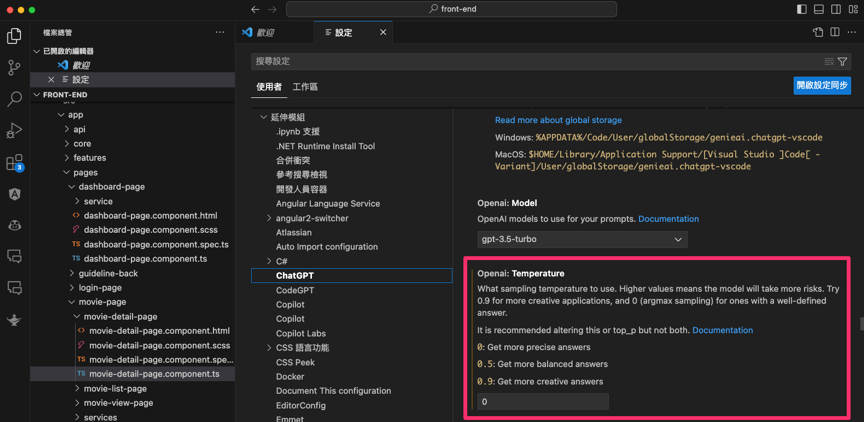Select the 設定 editor tab
The width and height of the screenshot is (864, 422).
tap(353, 33)
